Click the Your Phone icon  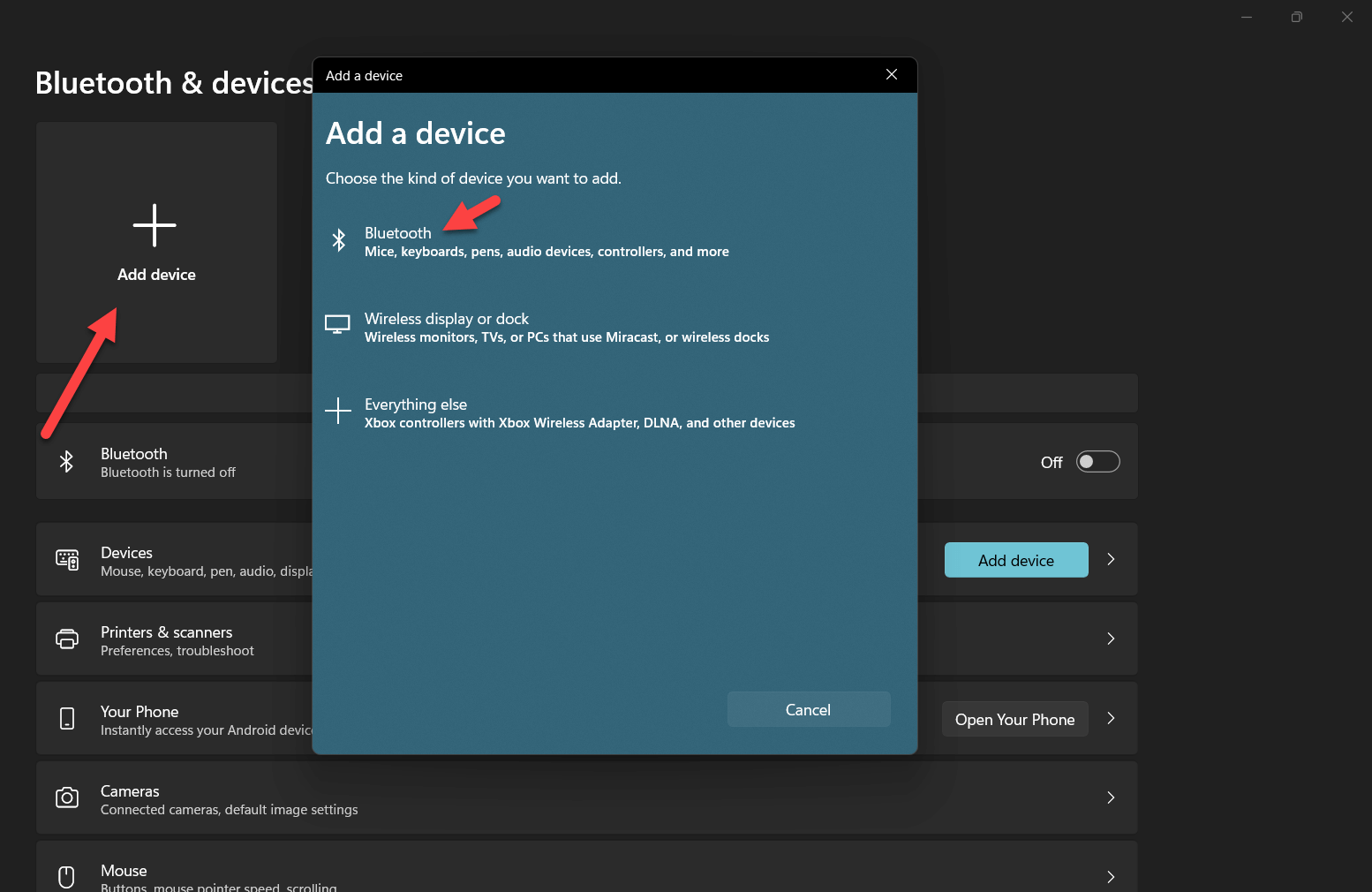pos(67,719)
